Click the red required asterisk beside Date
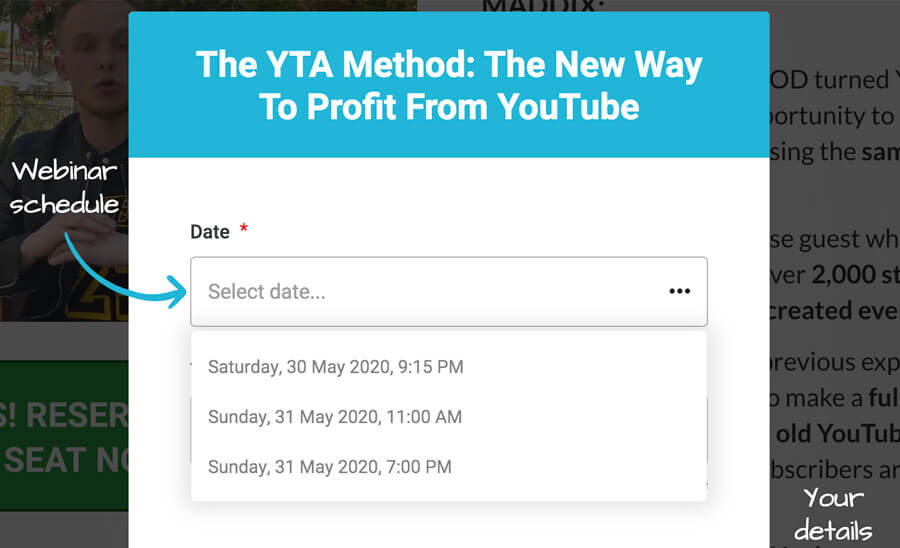Screen dimensions: 900x548 pos(243,228)
